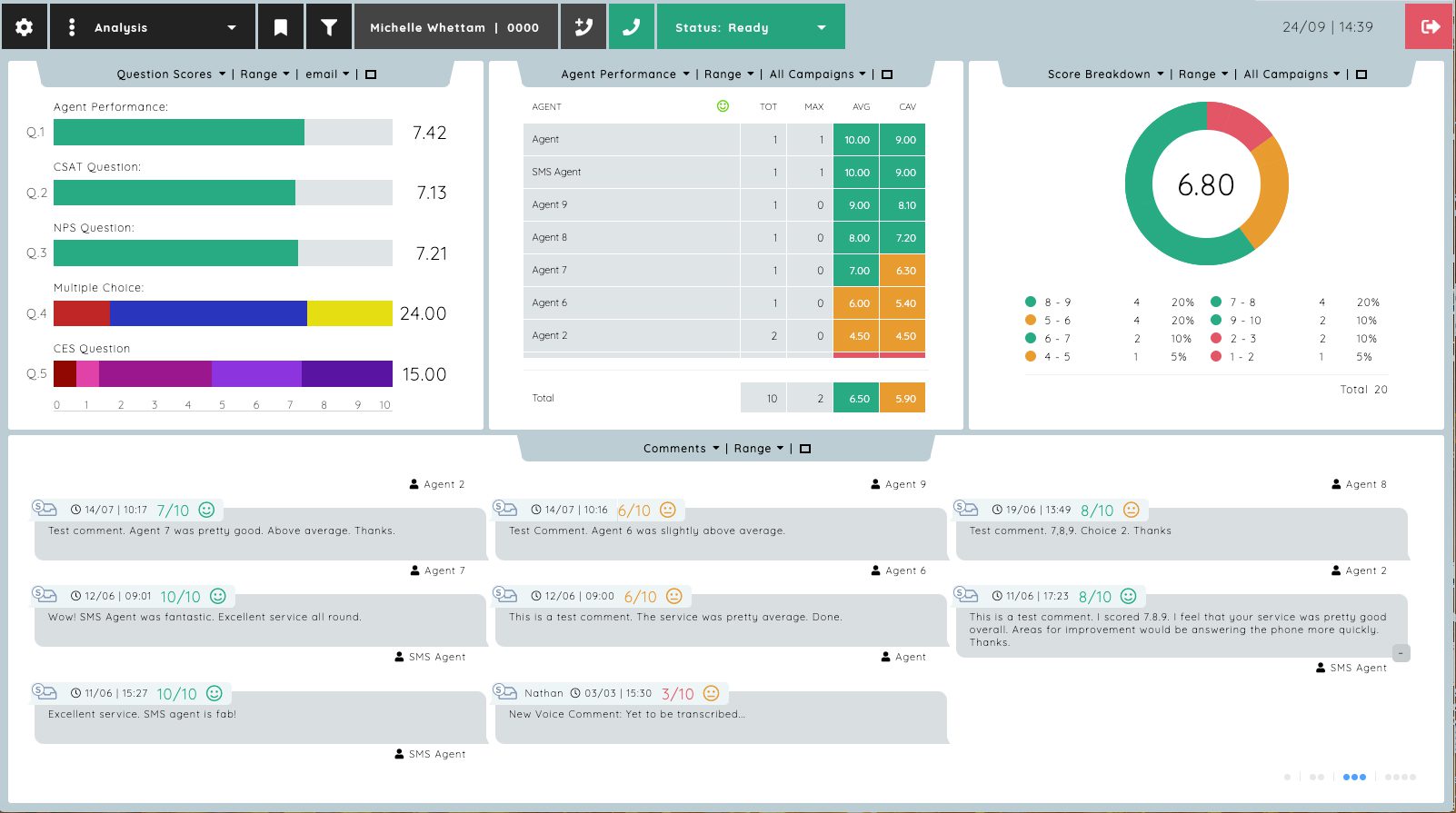
Task: Expand the Status: Ready dropdown
Action: (751, 27)
